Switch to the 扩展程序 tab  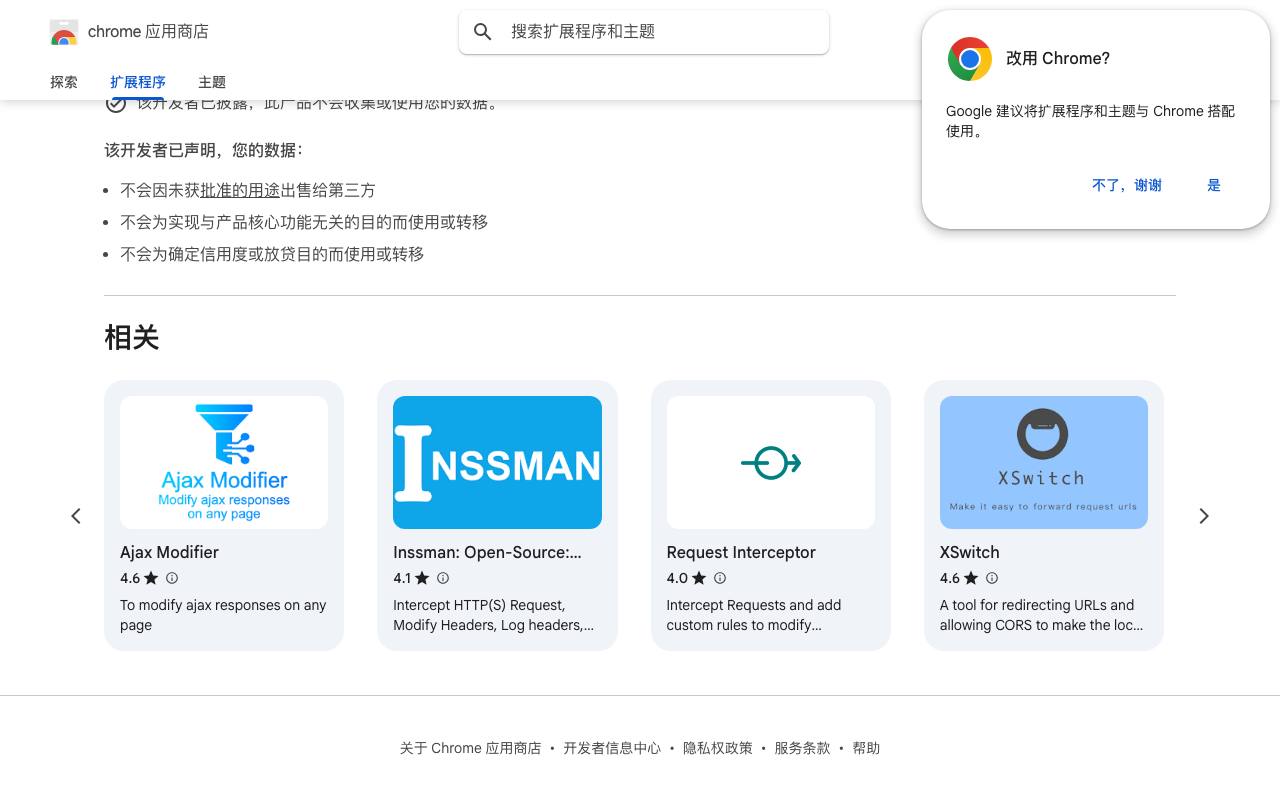(138, 82)
